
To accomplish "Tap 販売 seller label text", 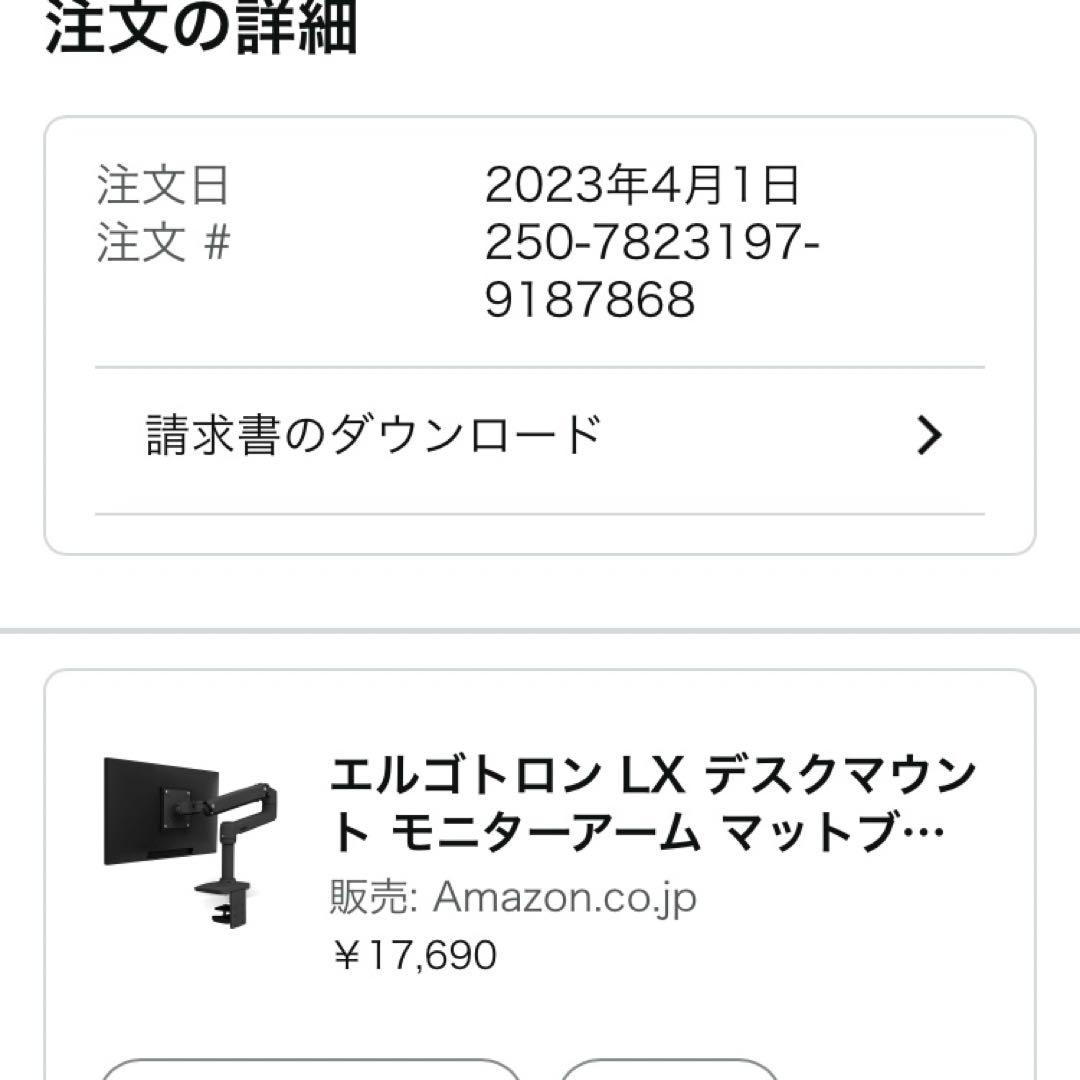I will tap(357, 898).
